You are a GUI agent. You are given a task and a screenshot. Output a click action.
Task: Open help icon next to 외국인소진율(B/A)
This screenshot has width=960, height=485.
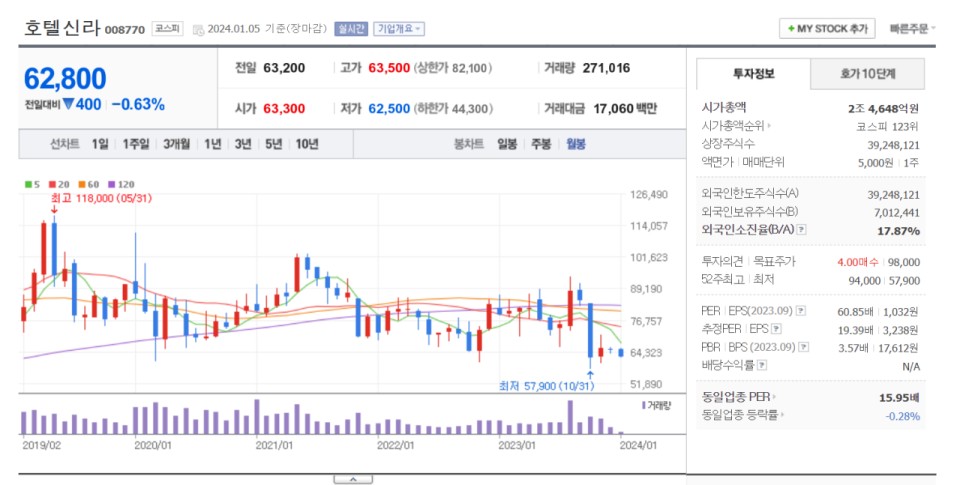point(801,230)
